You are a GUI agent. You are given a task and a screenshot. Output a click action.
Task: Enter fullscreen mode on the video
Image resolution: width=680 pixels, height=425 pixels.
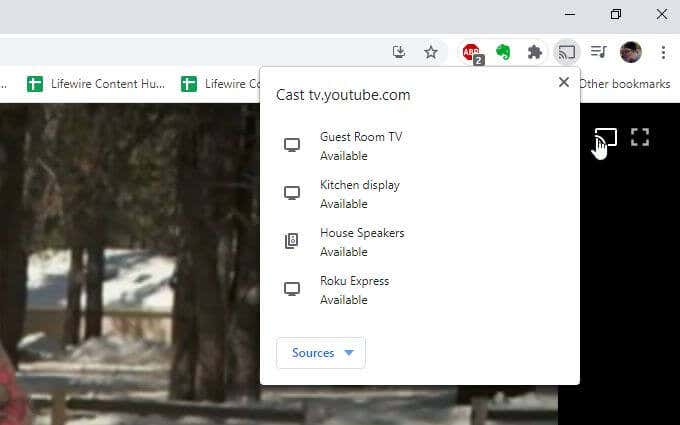coord(640,137)
